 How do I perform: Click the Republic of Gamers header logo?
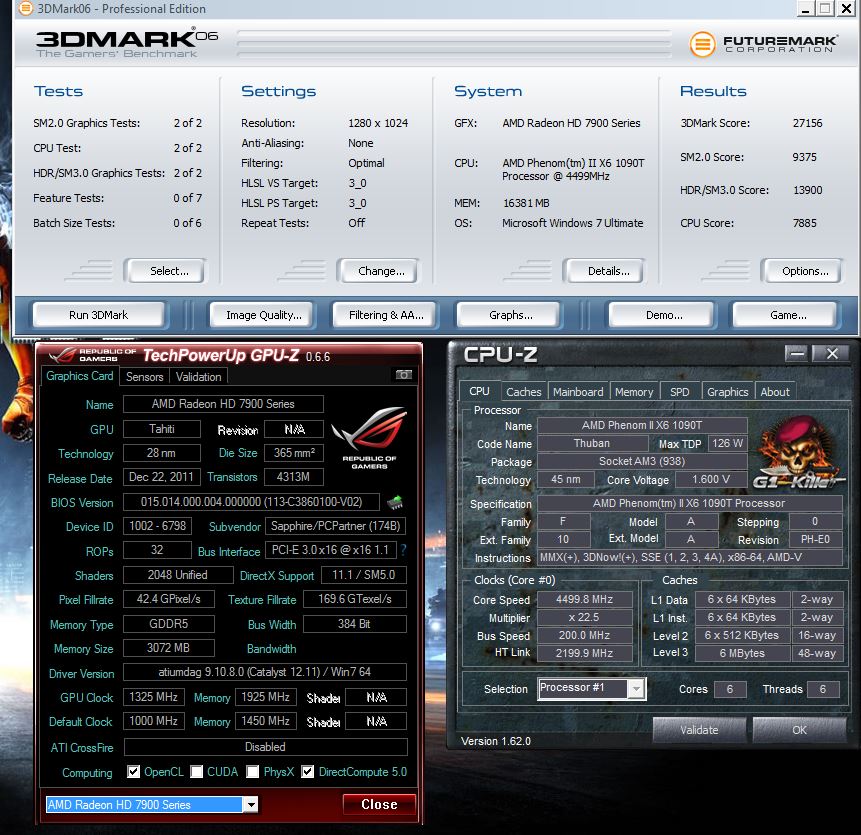coord(92,355)
